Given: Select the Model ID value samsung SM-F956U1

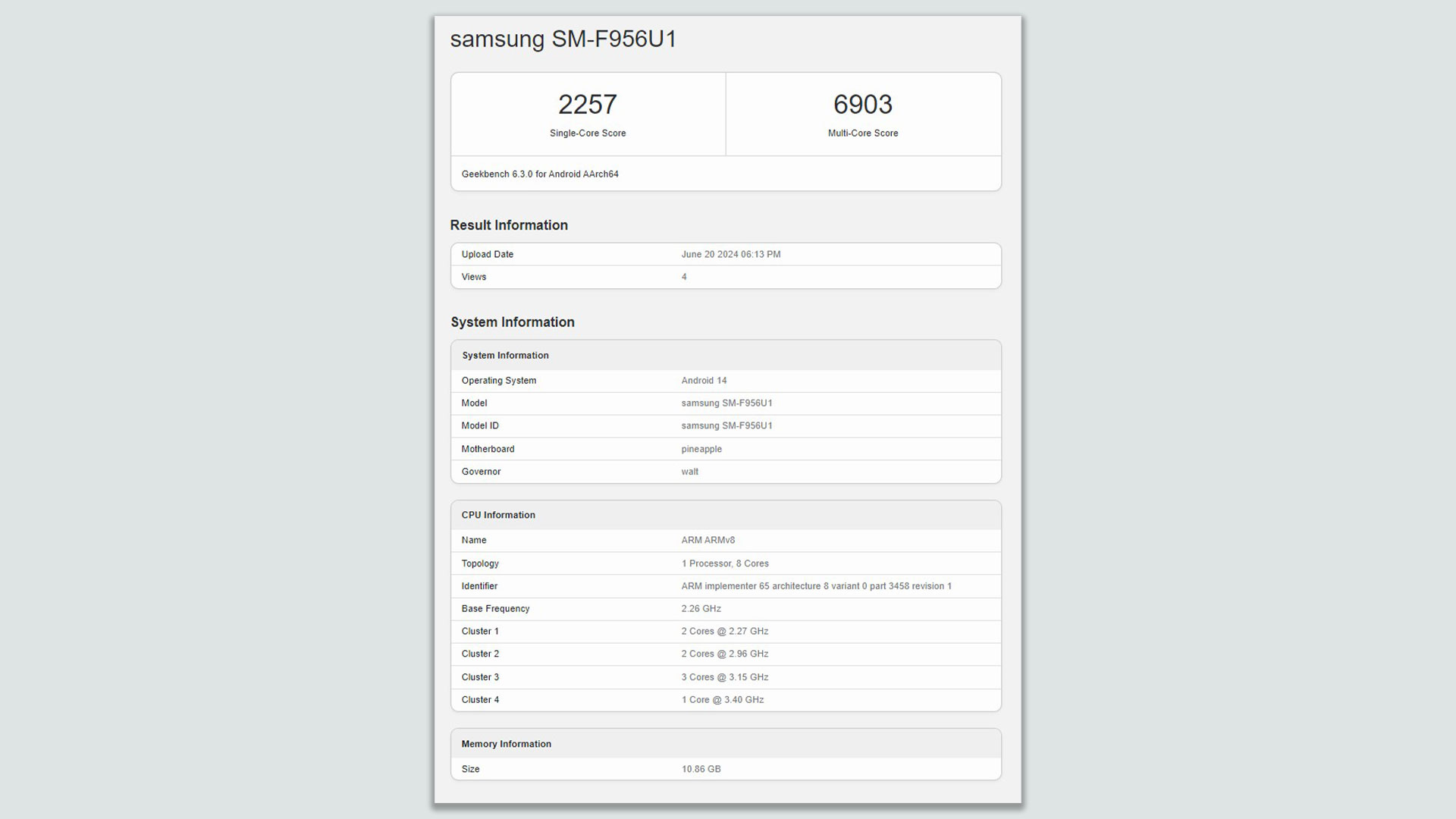Looking at the screenshot, I should [x=726, y=426].
